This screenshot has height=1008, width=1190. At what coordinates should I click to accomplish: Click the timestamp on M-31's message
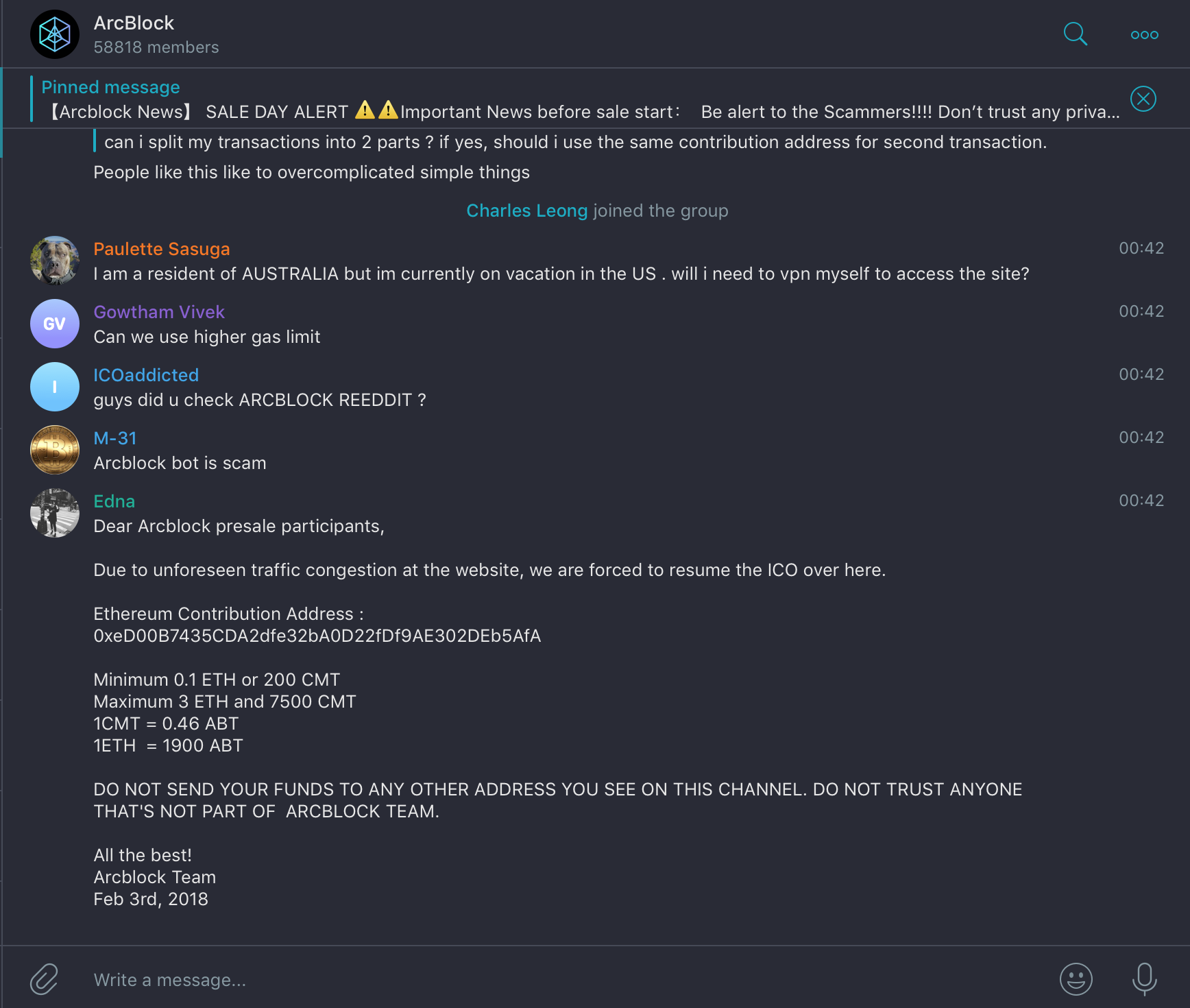pyautogui.click(x=1141, y=437)
